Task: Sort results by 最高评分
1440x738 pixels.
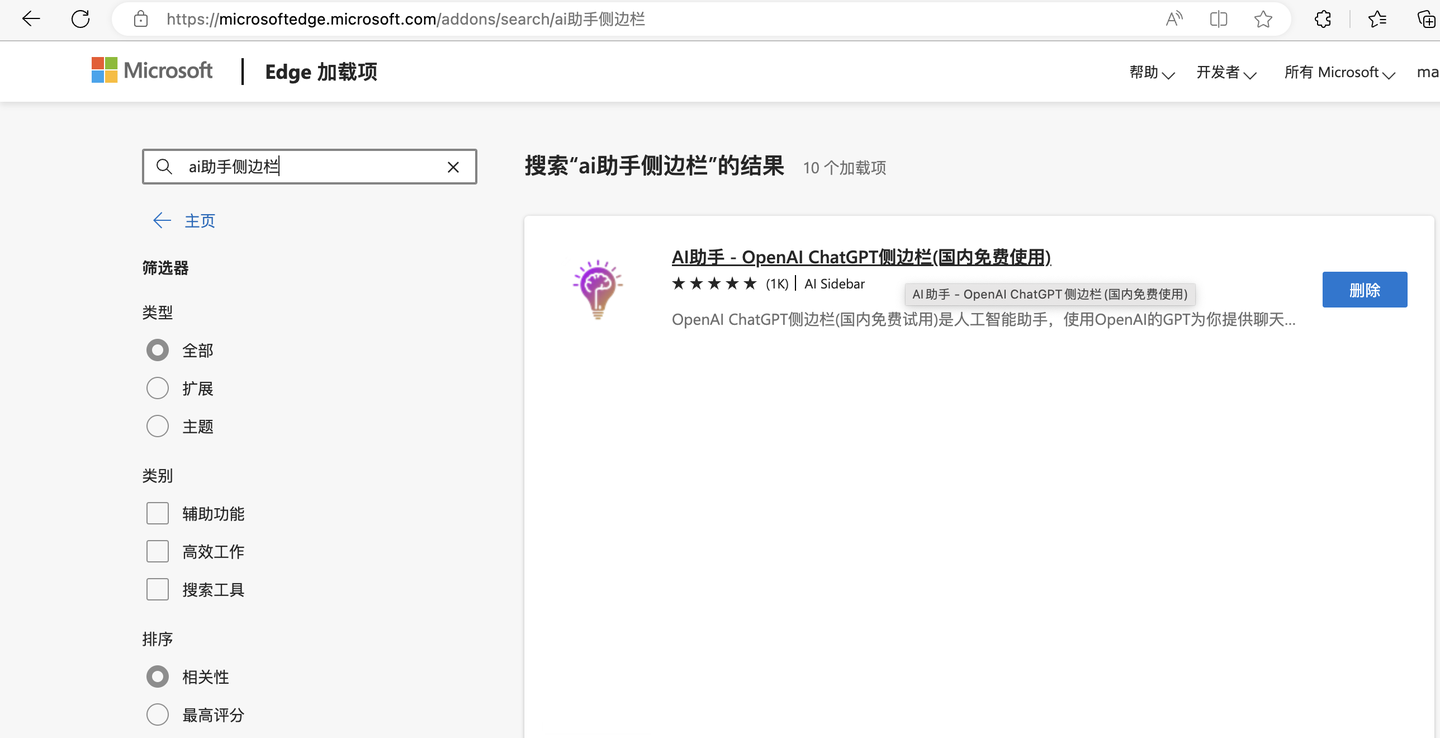Action: pyautogui.click(x=157, y=715)
